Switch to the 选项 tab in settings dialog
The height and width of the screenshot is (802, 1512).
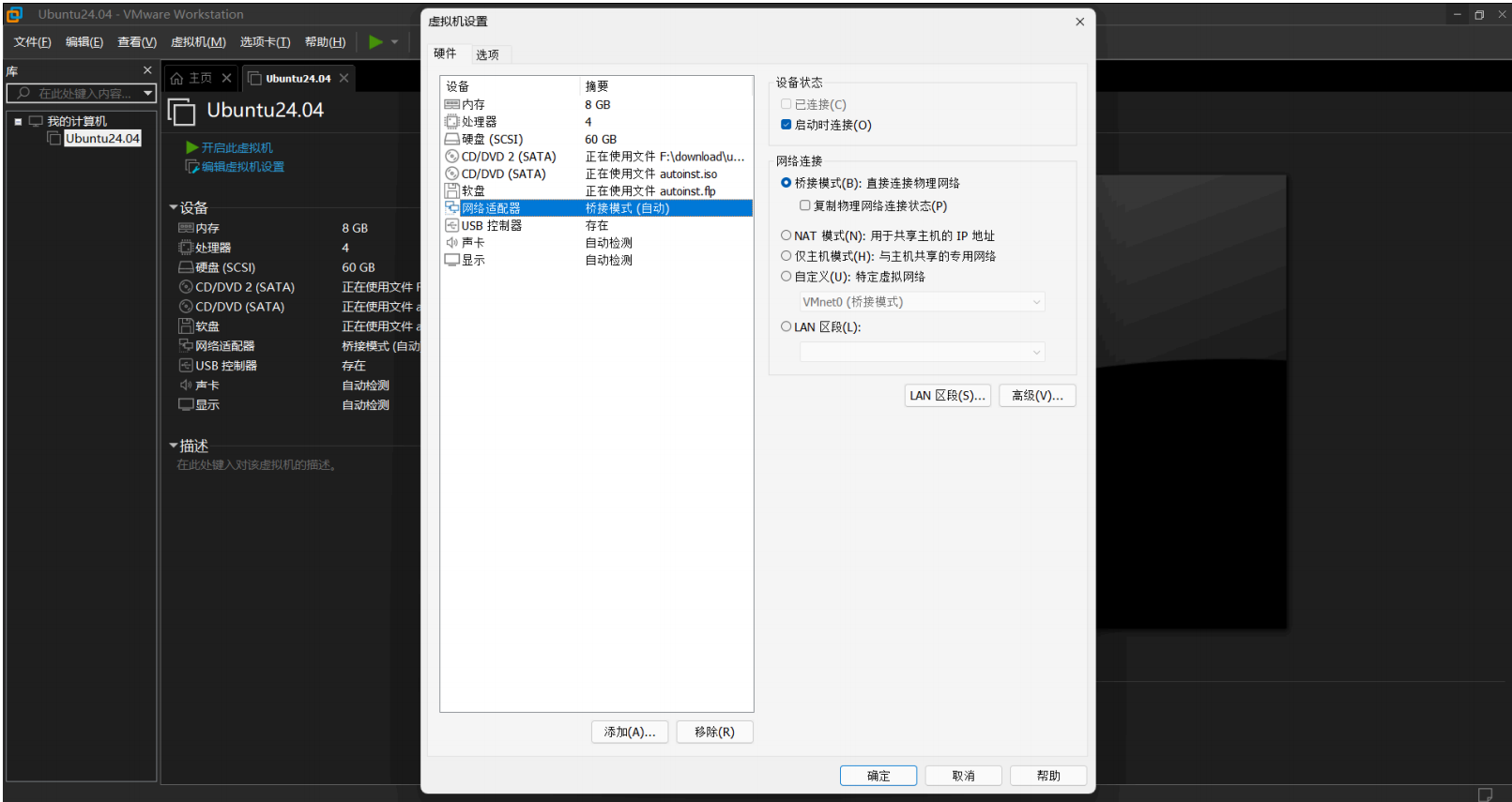tap(488, 54)
